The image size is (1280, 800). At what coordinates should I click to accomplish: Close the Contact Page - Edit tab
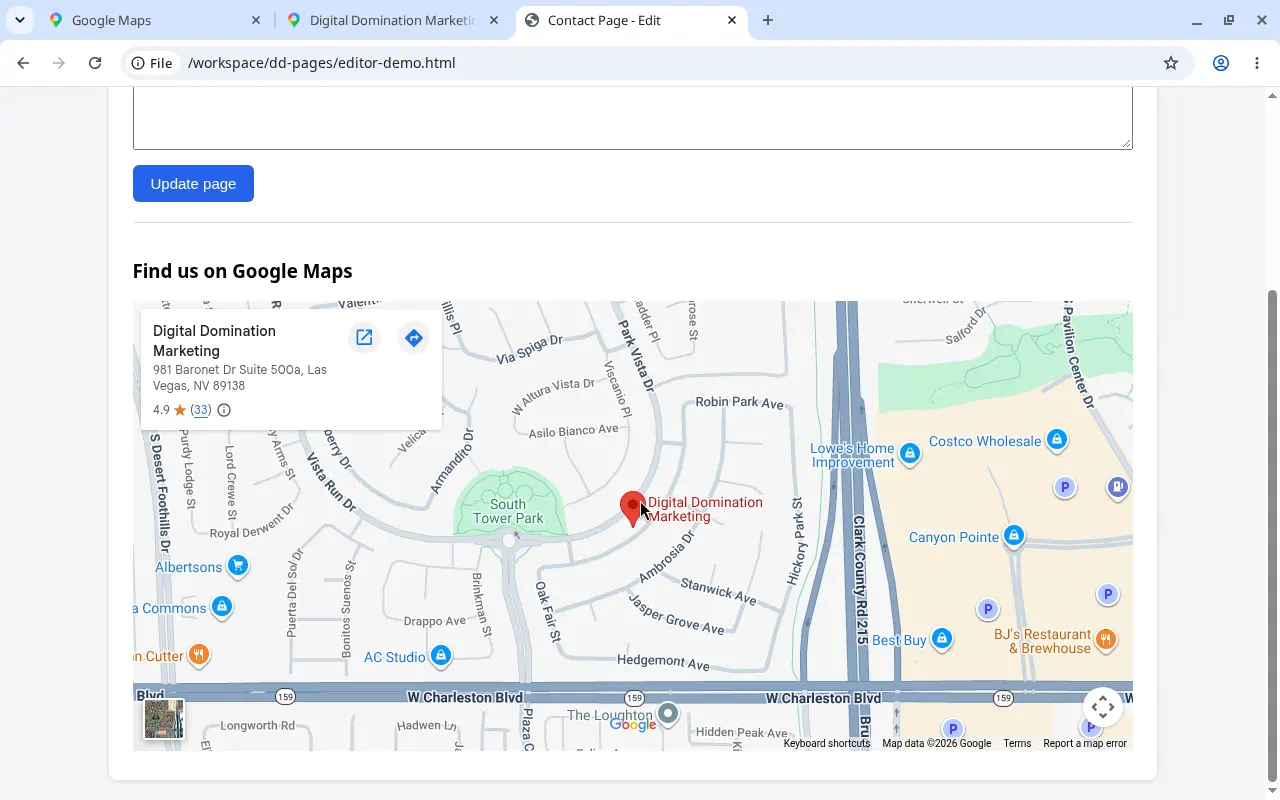[x=732, y=20]
